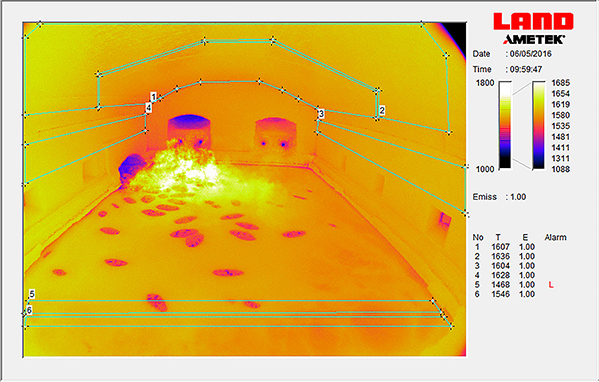
Task: Click the 1000 lower range value
Action: coord(485,169)
